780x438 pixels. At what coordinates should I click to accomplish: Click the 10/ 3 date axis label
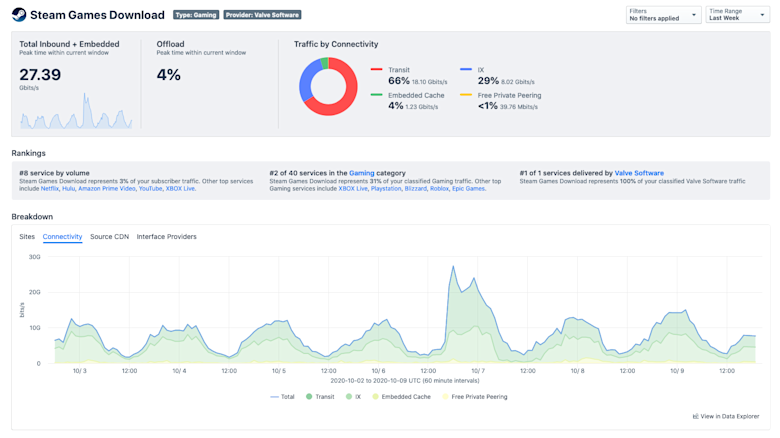[x=80, y=371]
